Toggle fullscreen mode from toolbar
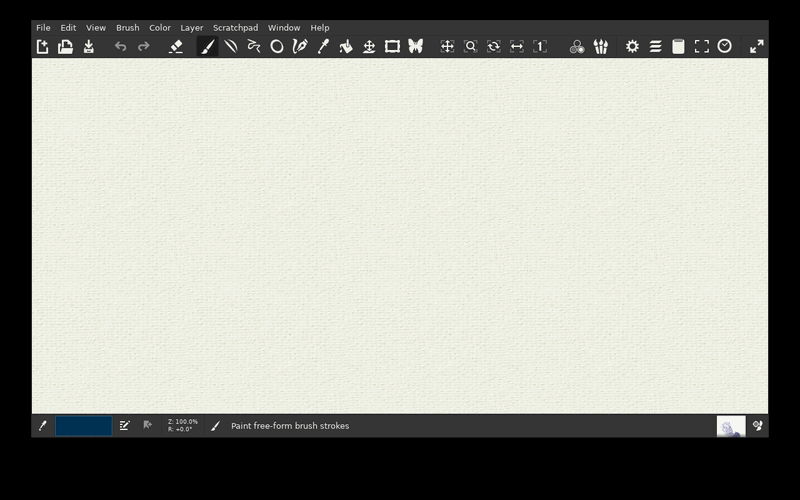 click(757, 46)
